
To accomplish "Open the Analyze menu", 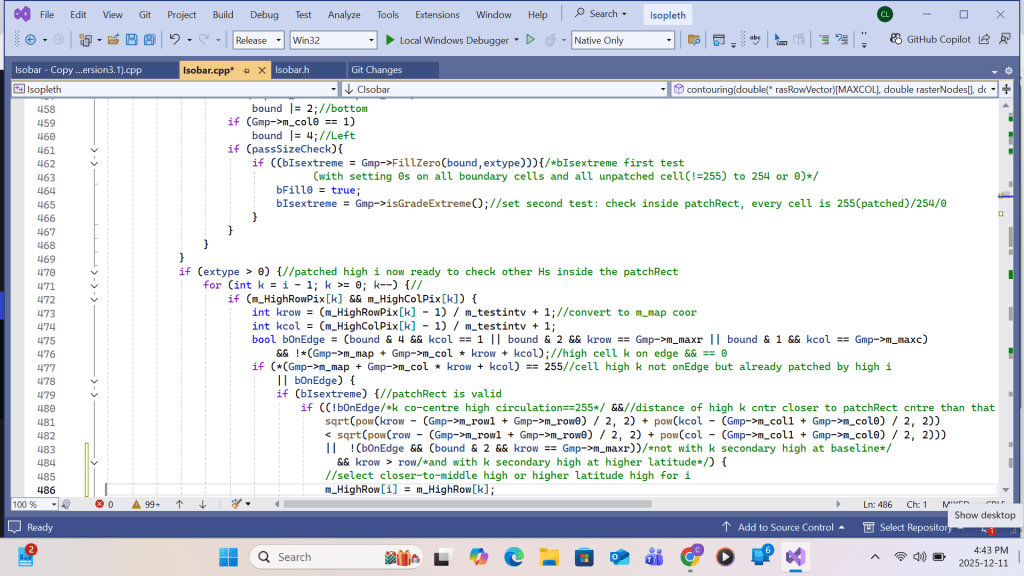I will 344,15.
